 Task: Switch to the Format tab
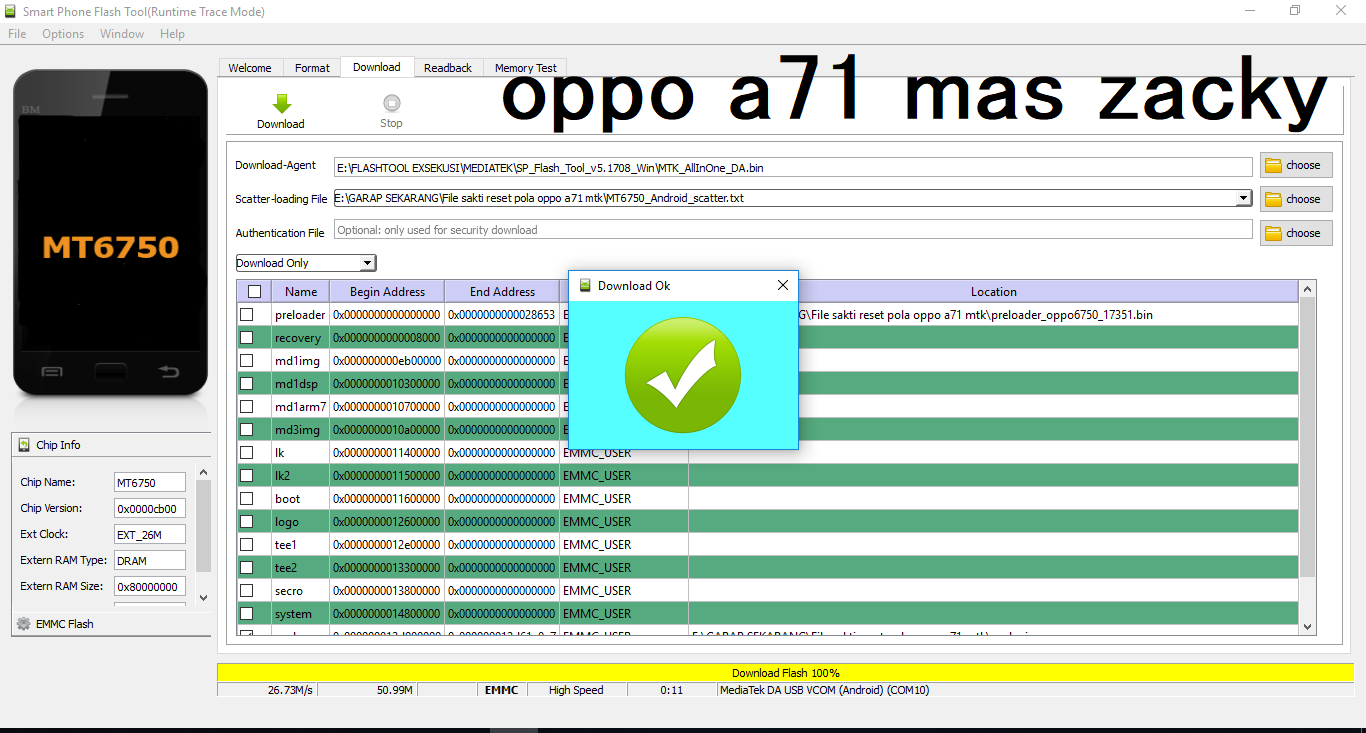pyautogui.click(x=312, y=68)
